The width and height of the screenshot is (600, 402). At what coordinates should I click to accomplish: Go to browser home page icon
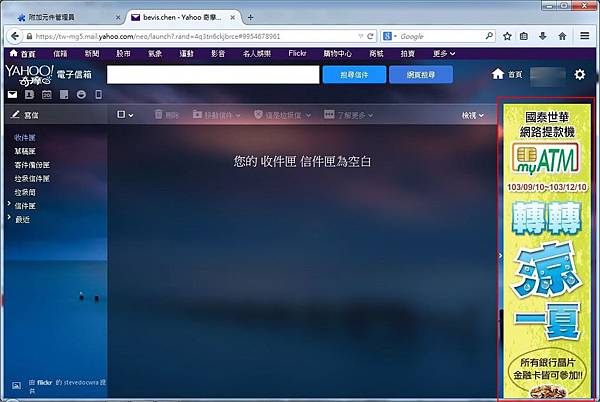tap(562, 36)
